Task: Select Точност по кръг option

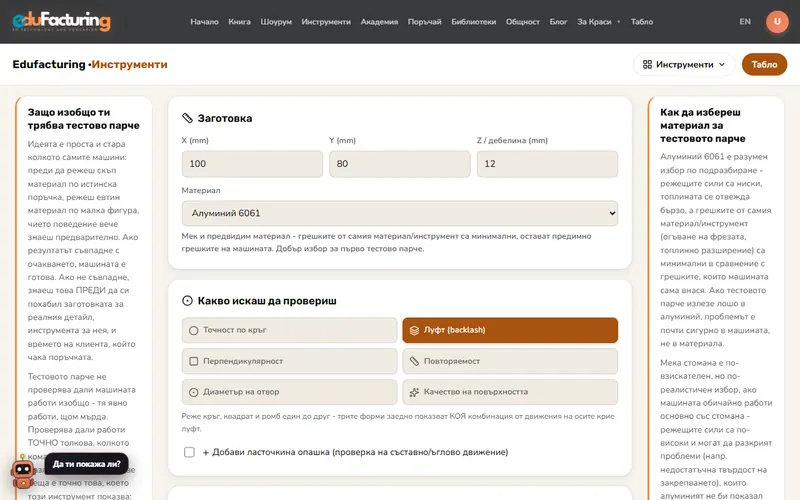Action: [289, 330]
